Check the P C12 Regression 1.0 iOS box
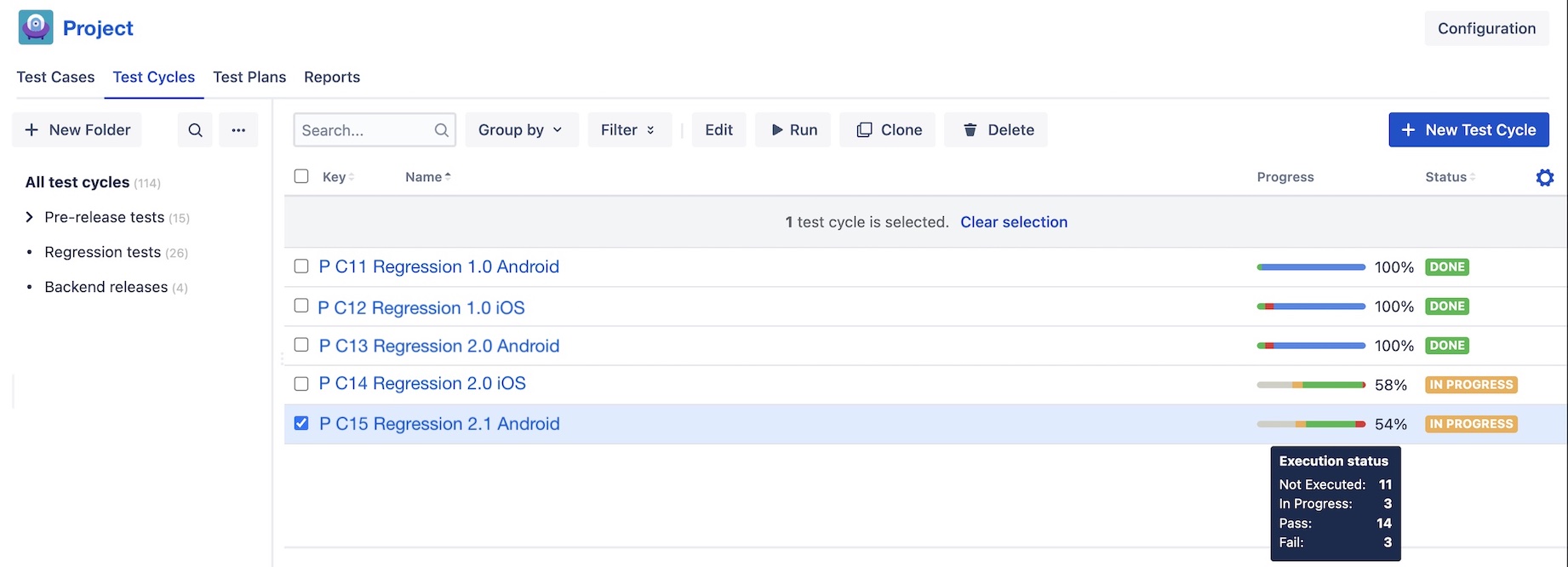Screen dimensions: 1568x567 tap(301, 306)
